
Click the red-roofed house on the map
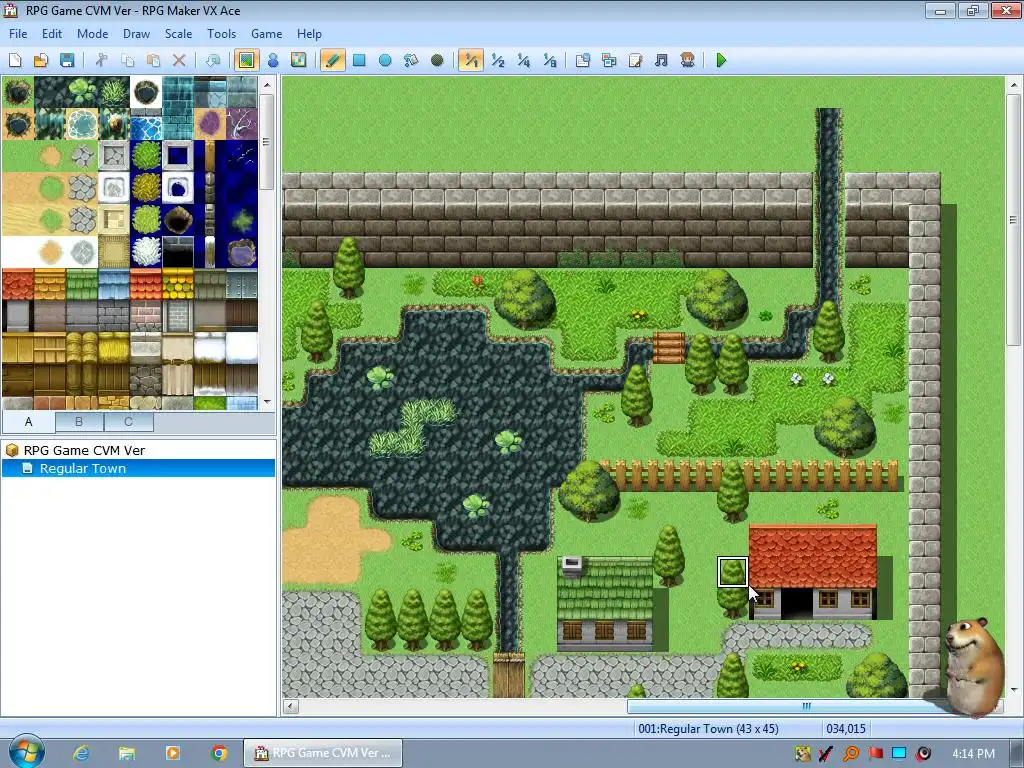(813, 572)
